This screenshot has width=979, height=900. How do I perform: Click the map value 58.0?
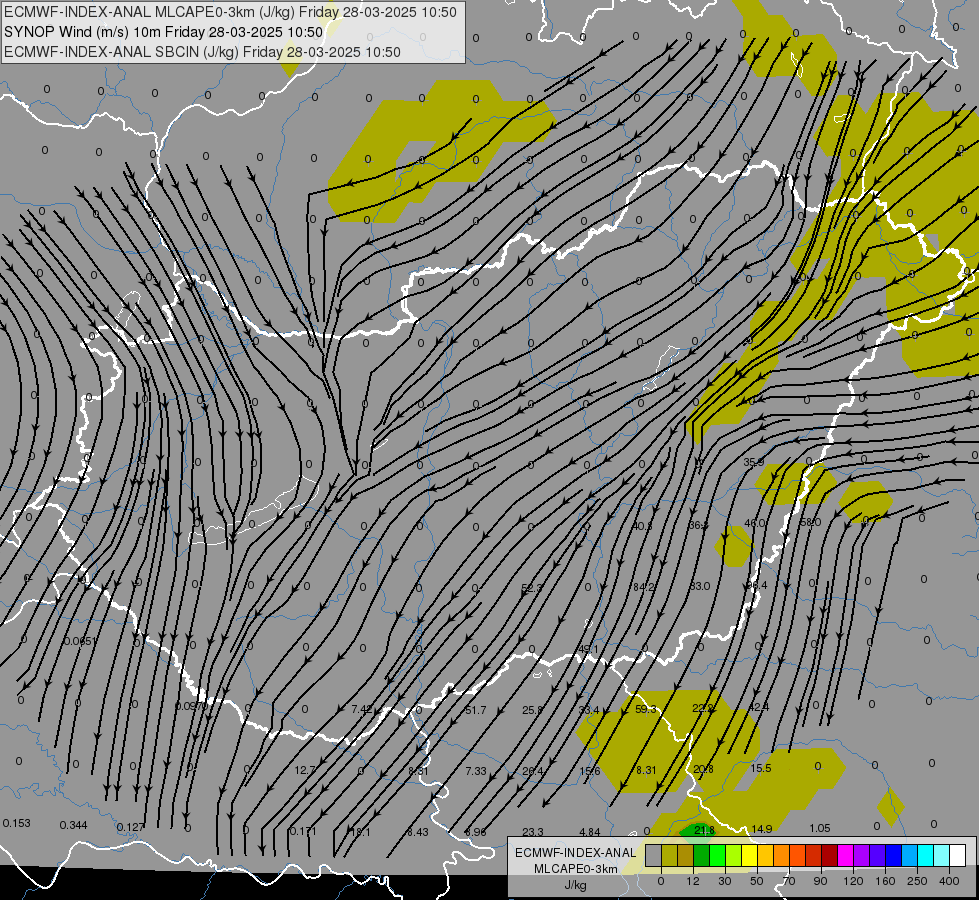(x=810, y=522)
